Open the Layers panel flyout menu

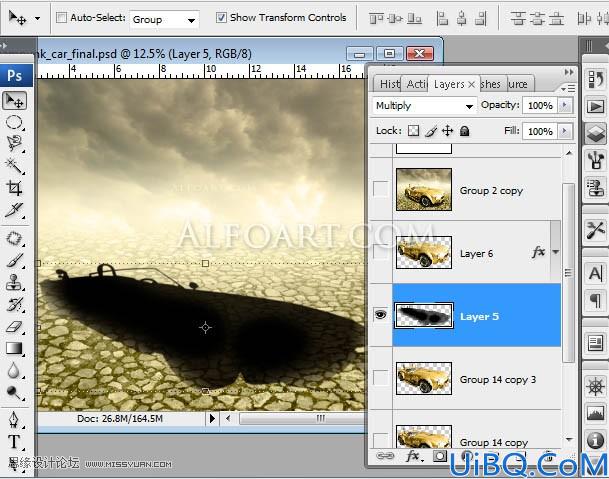[x=568, y=89]
